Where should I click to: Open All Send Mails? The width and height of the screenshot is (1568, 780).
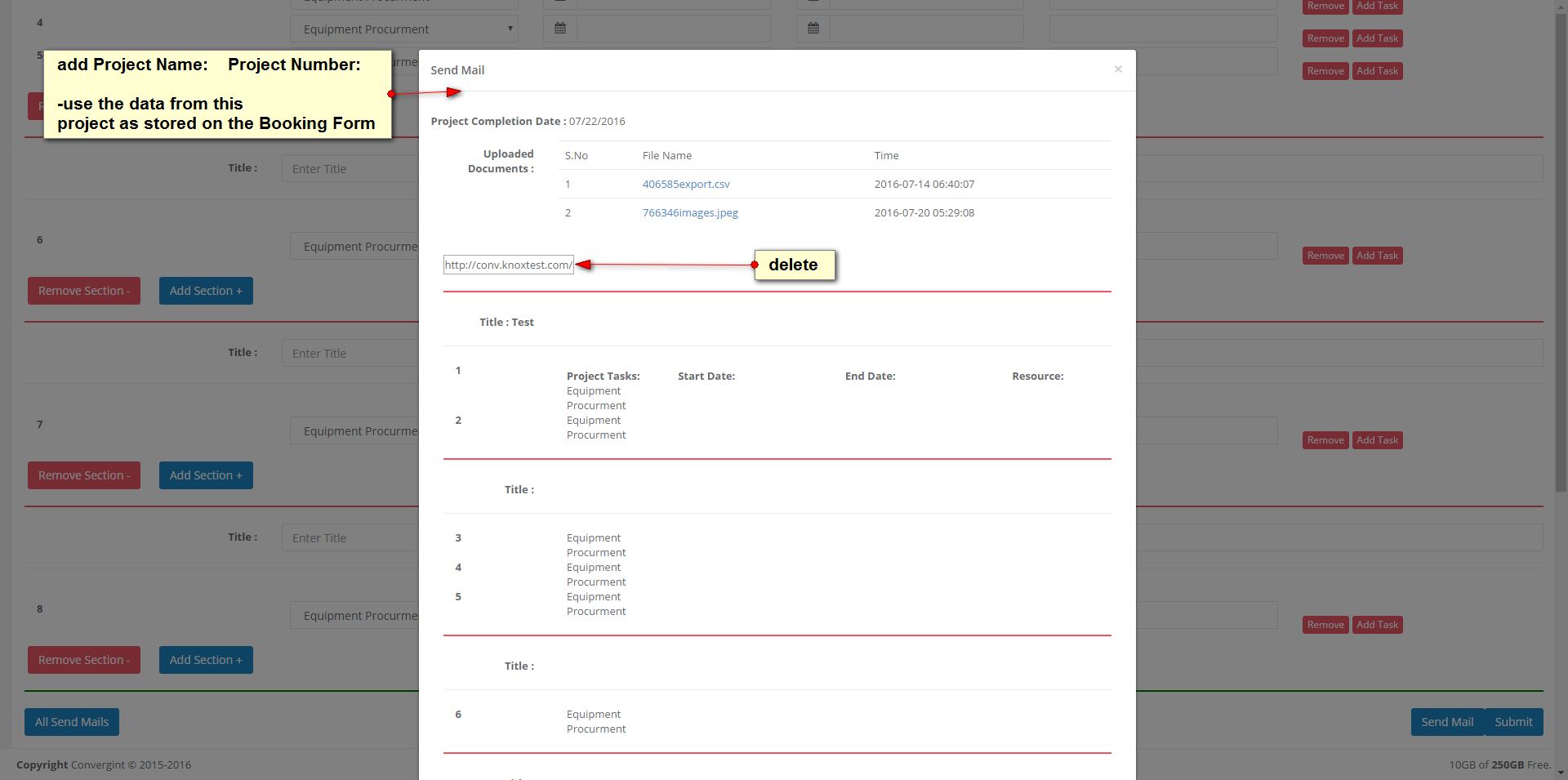coord(72,722)
